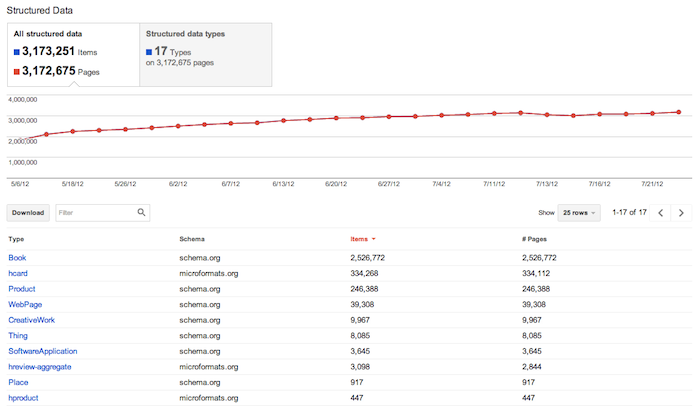Screen dimensions: 700x406
Task: Click red Pages legend square
Action: pos(17,70)
